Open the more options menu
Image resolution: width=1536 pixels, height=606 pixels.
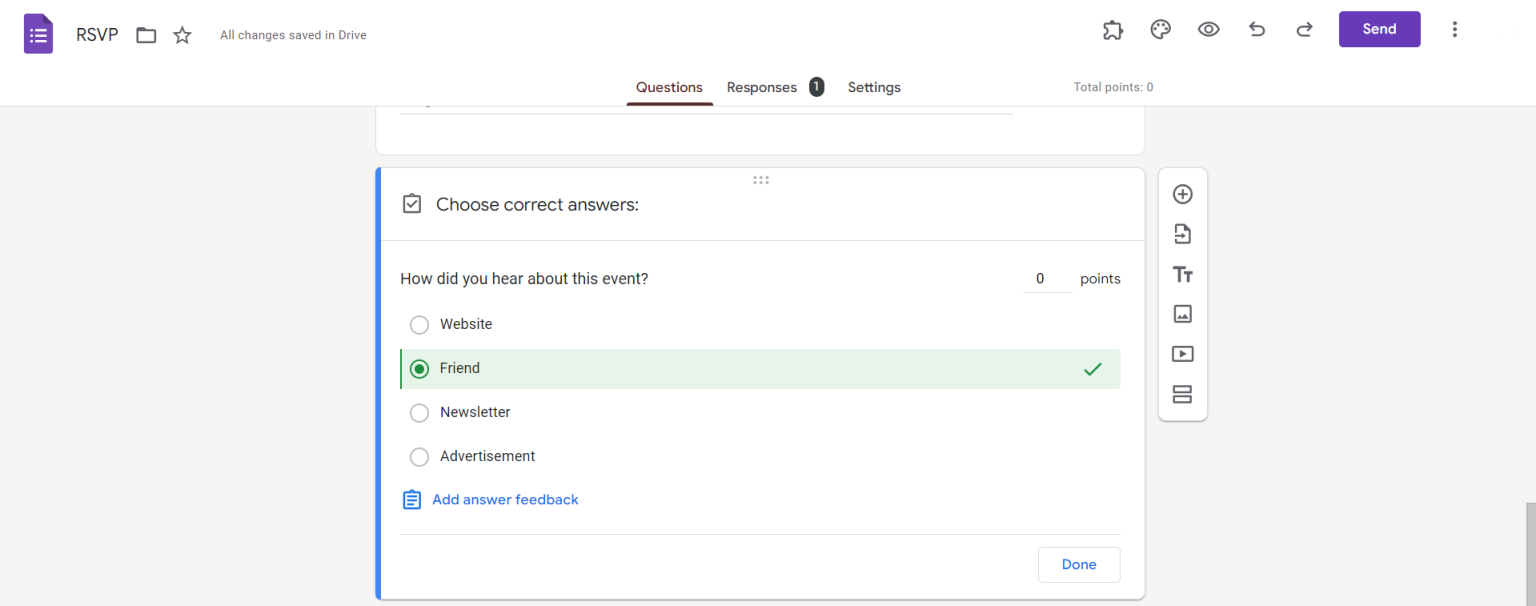1454,29
